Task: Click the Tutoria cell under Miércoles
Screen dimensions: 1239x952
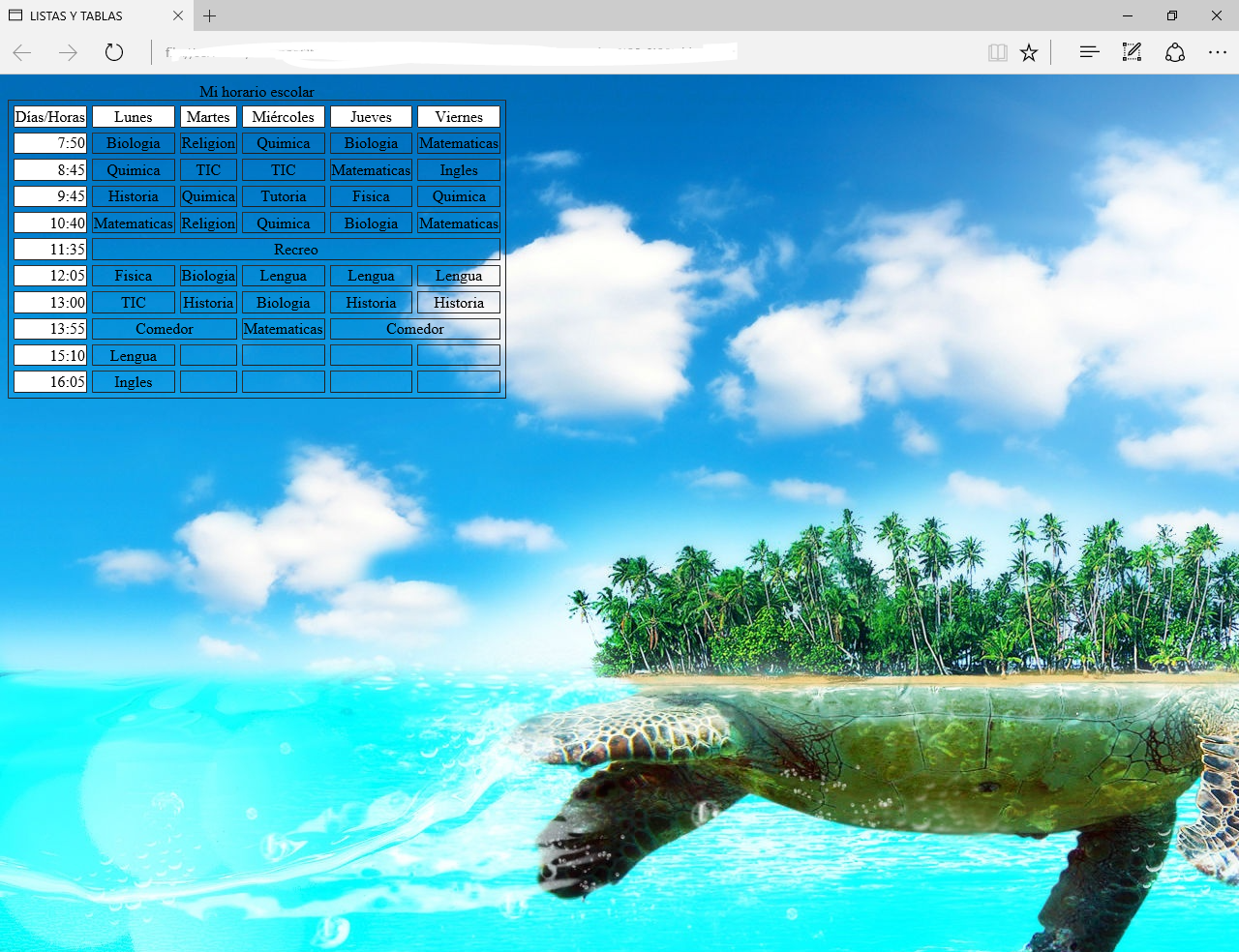Action: pyautogui.click(x=283, y=196)
